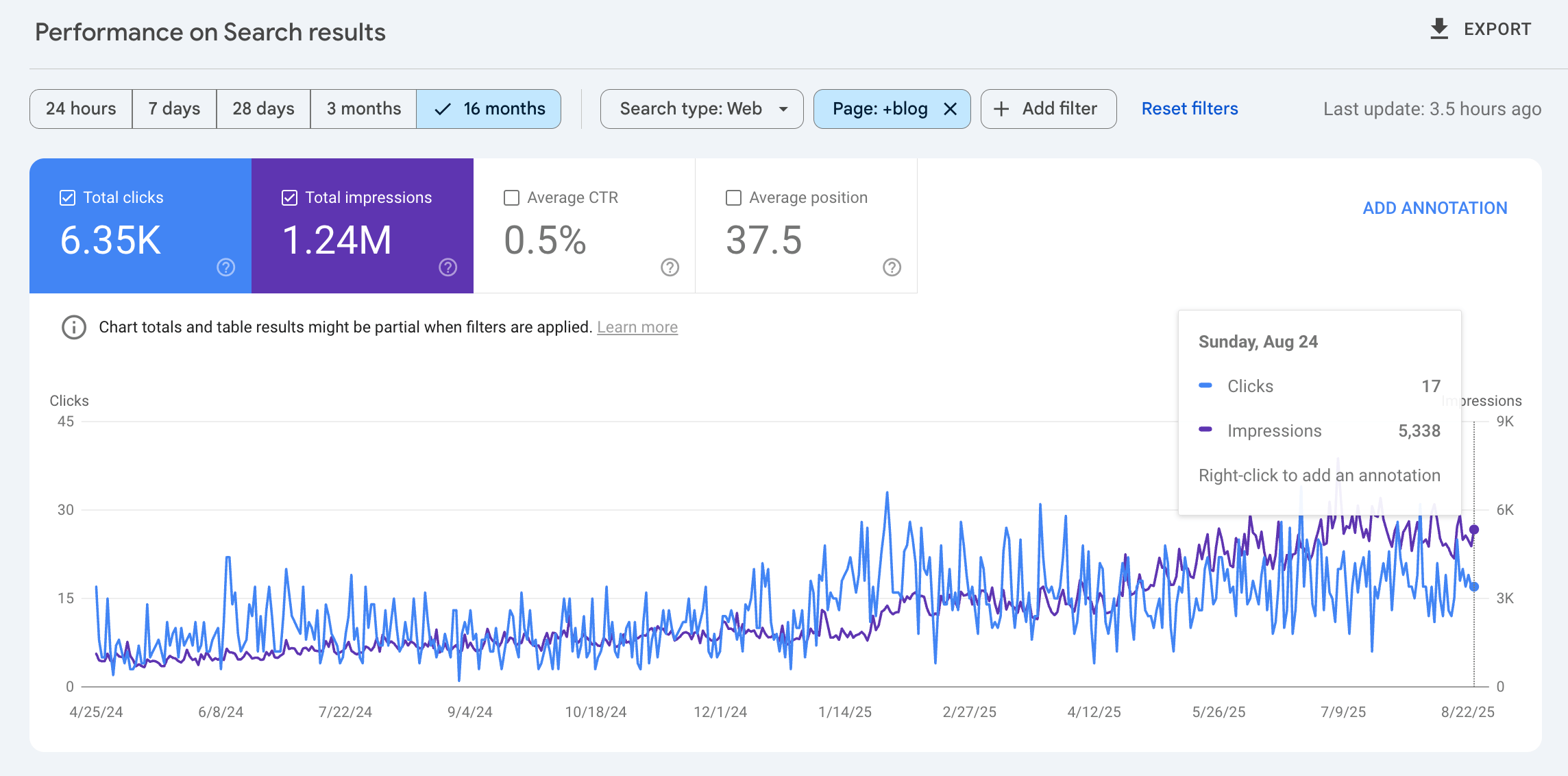Image resolution: width=1568 pixels, height=776 pixels.
Task: Open help icon for Average position
Action: click(x=892, y=267)
